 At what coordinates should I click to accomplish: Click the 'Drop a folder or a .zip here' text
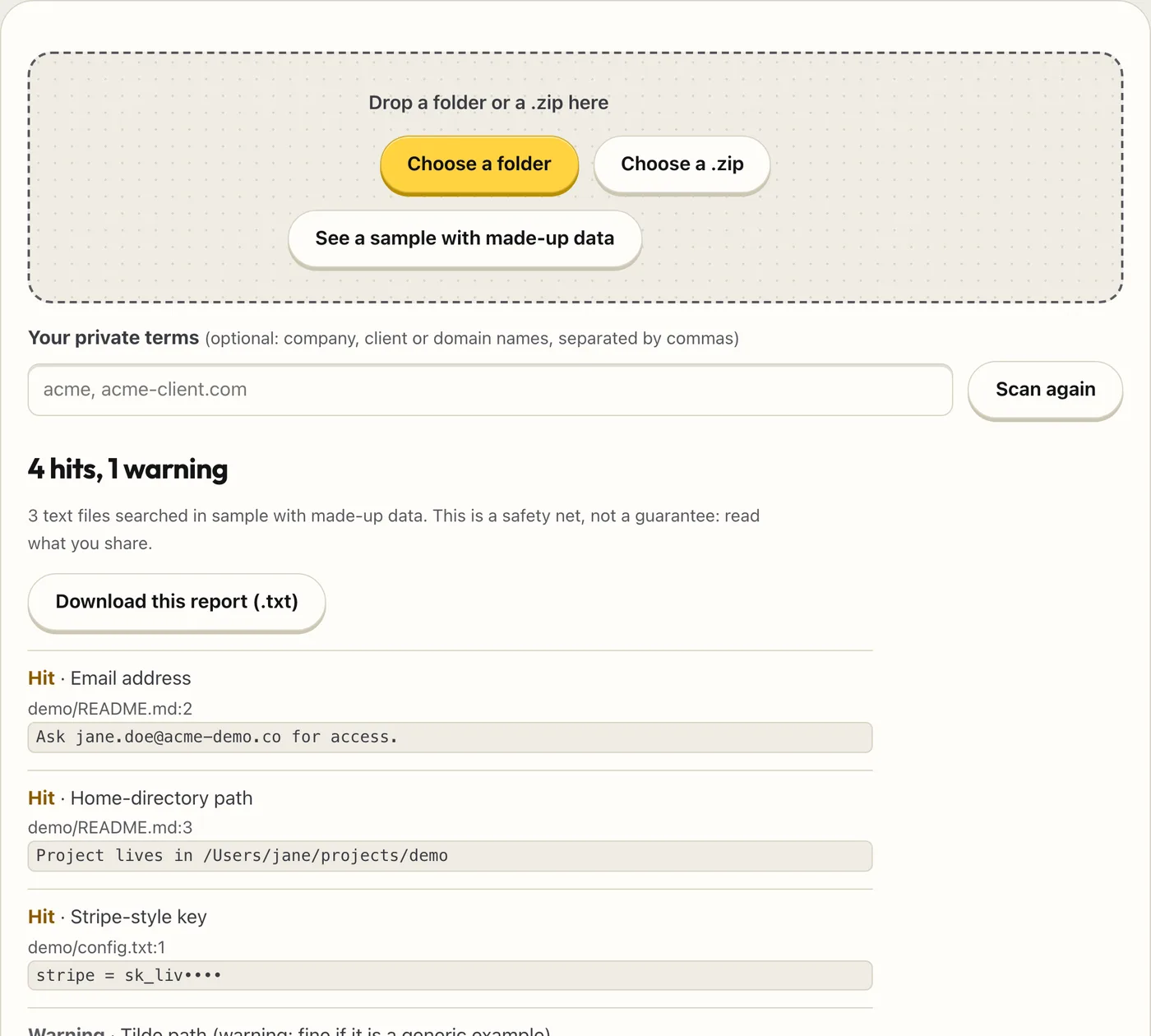coord(488,103)
